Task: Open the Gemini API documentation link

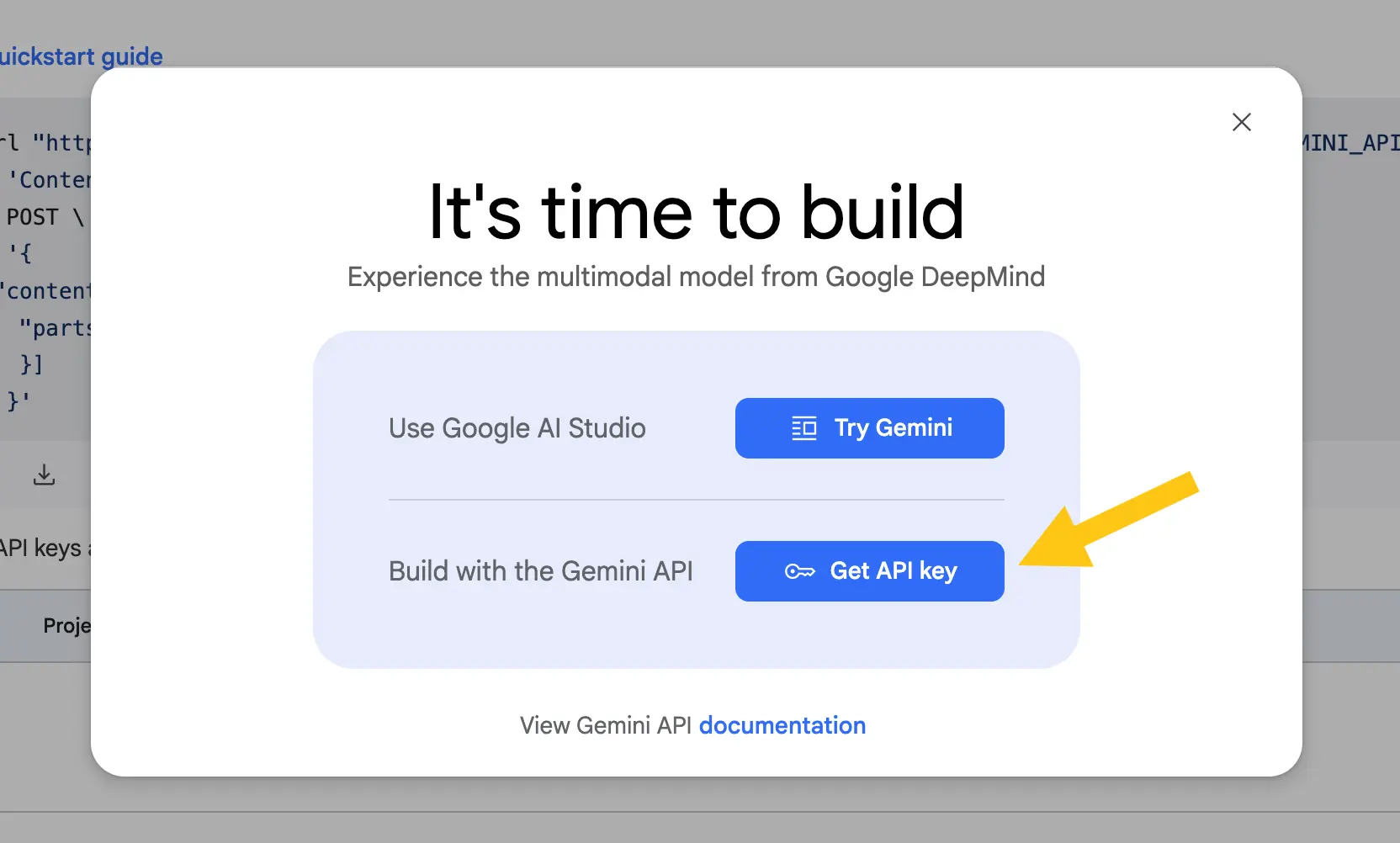Action: [x=782, y=725]
